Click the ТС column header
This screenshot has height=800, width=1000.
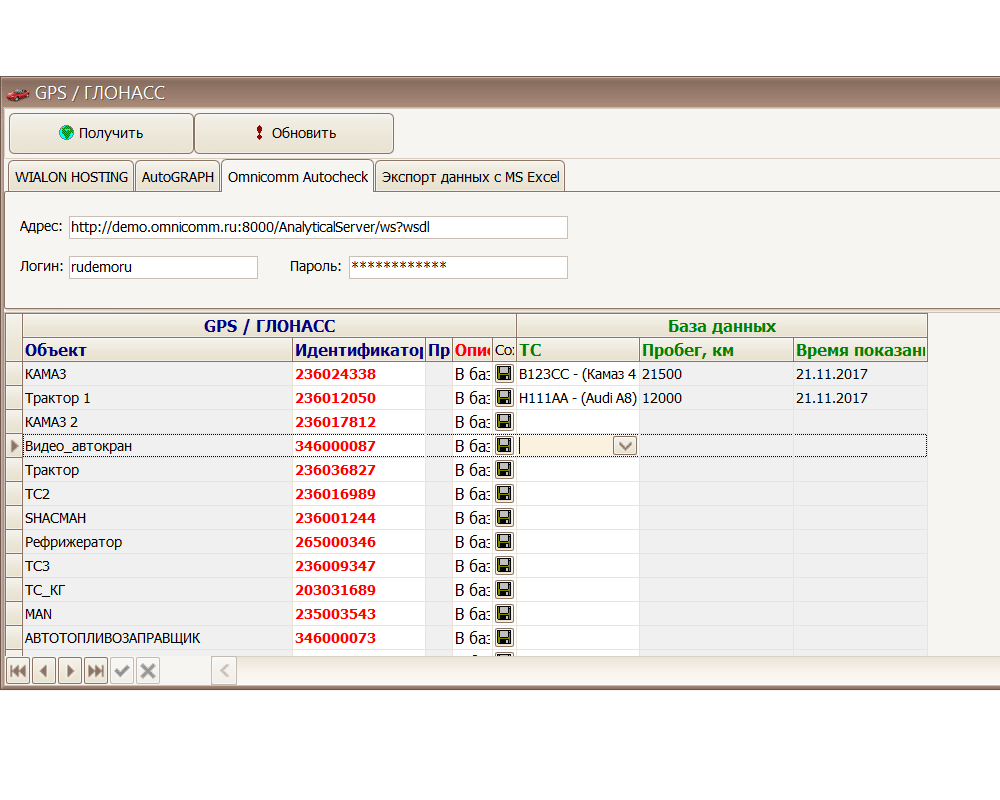pos(578,350)
